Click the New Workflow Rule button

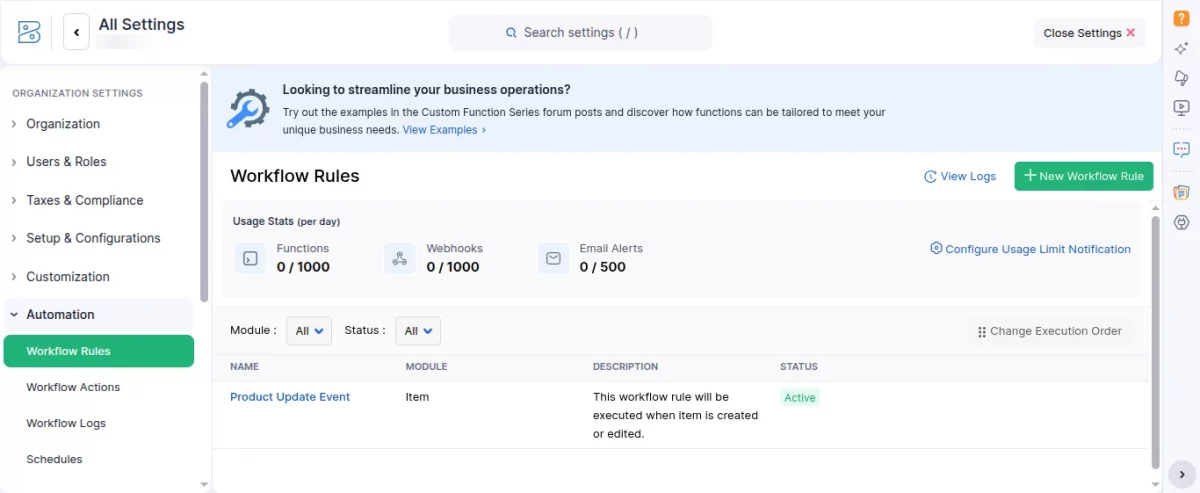[x=1084, y=176]
